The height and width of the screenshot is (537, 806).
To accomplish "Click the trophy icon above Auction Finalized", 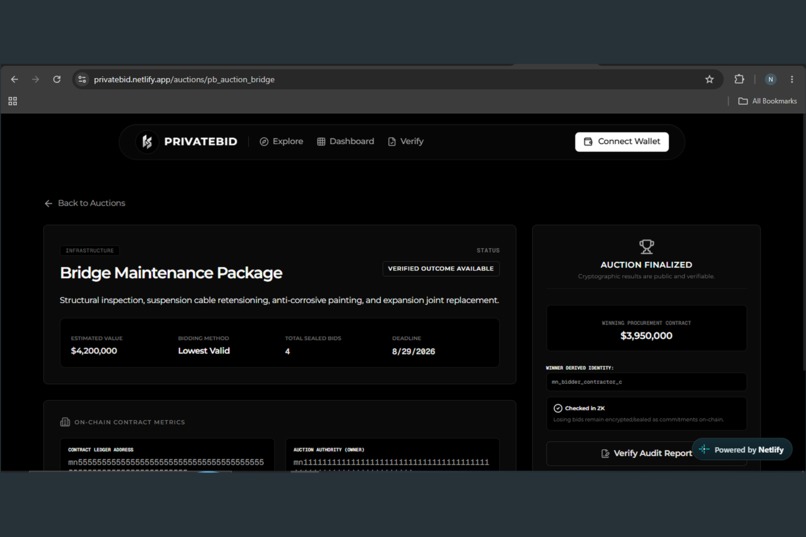I will click(646, 247).
